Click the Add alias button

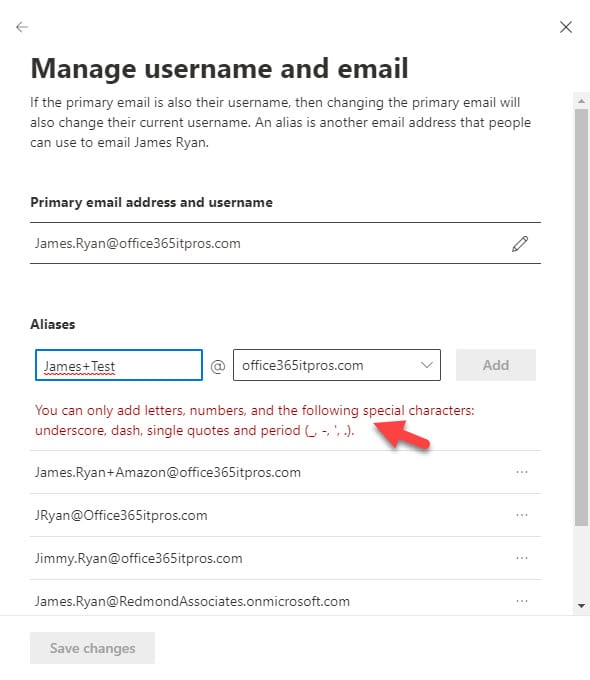496,365
